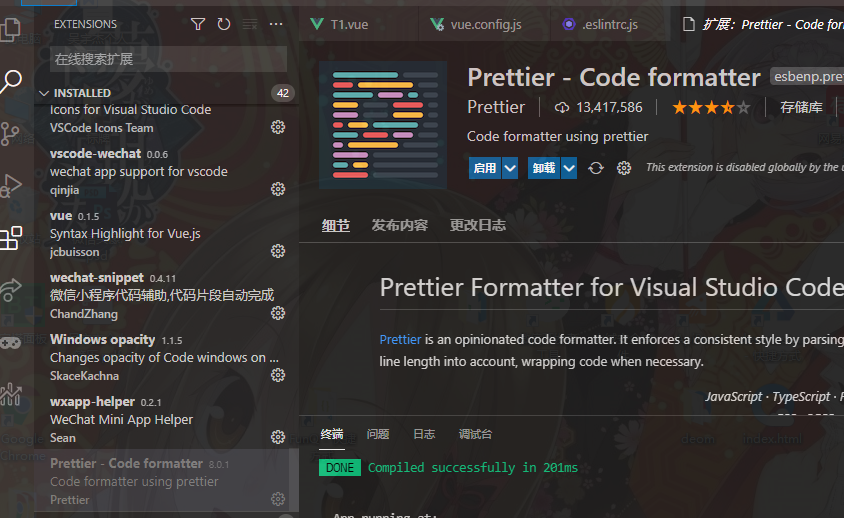Open Extensions view in activity bar

(11, 237)
